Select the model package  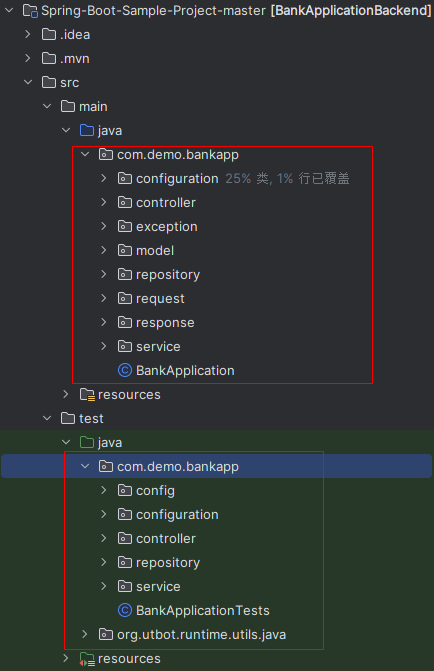point(155,250)
